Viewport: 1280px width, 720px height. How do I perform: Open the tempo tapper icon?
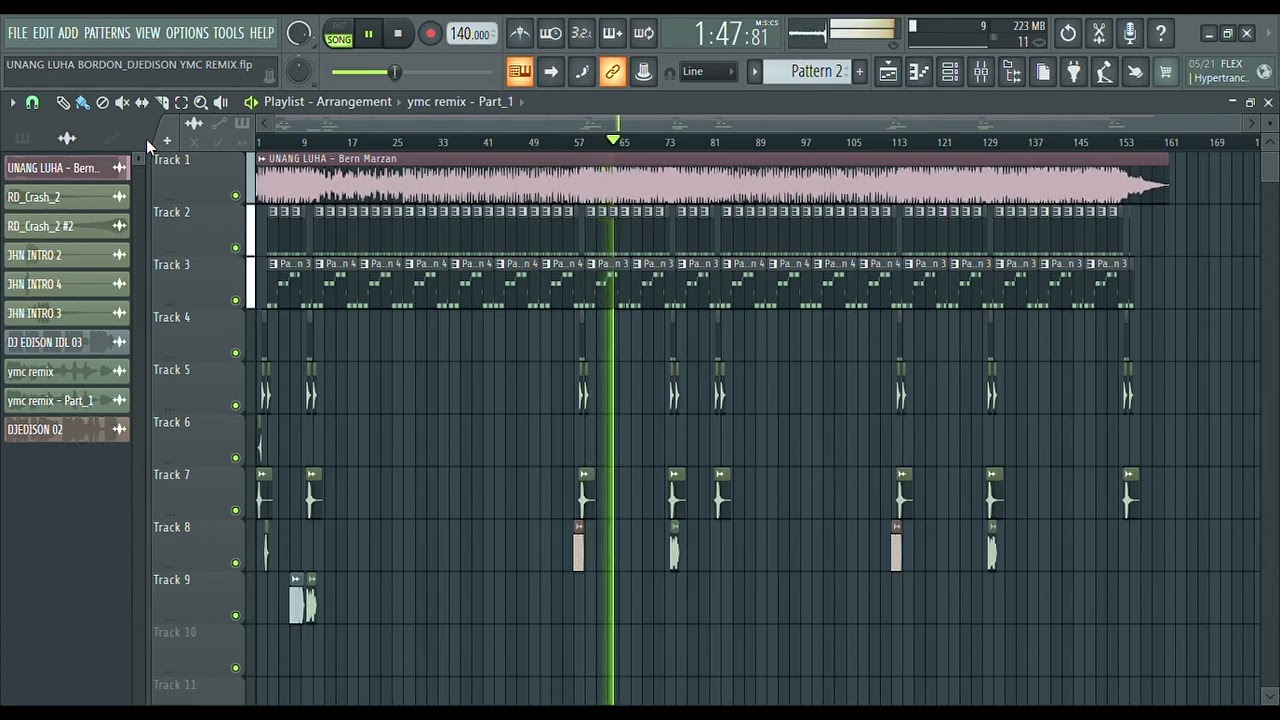(1104, 72)
